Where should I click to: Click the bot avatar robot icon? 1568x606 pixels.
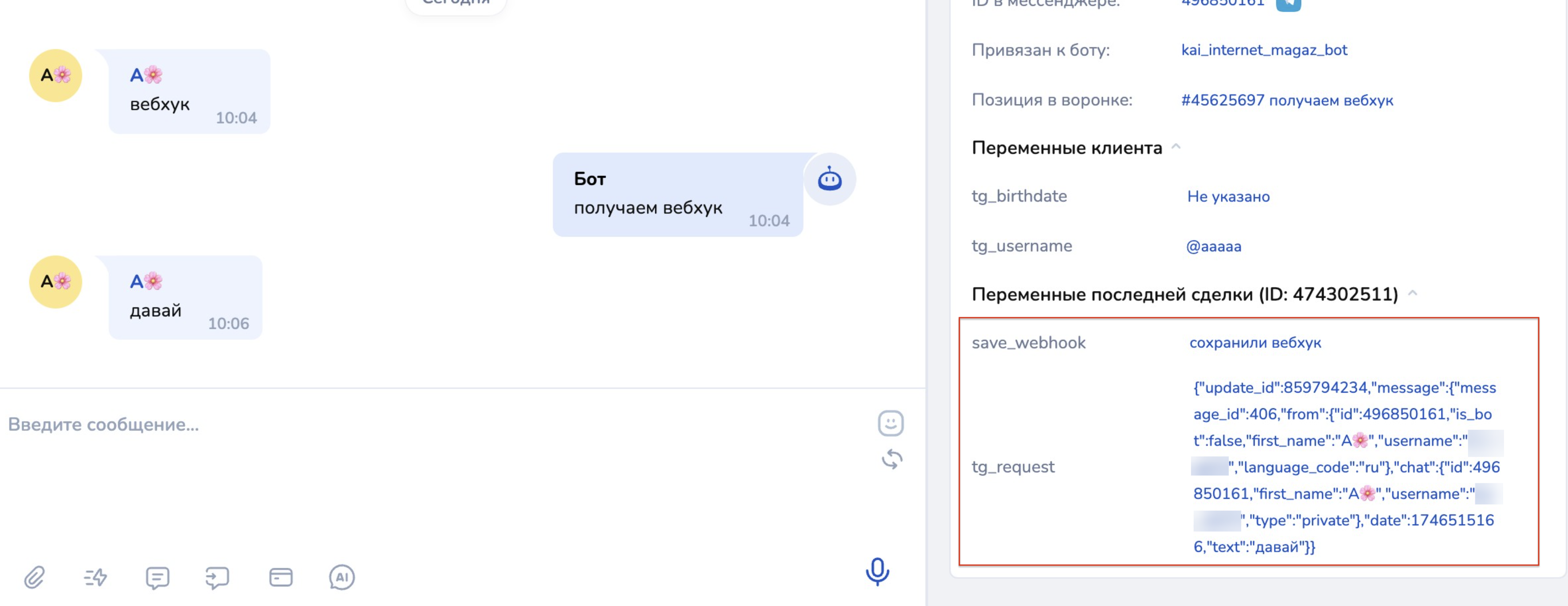click(x=829, y=179)
